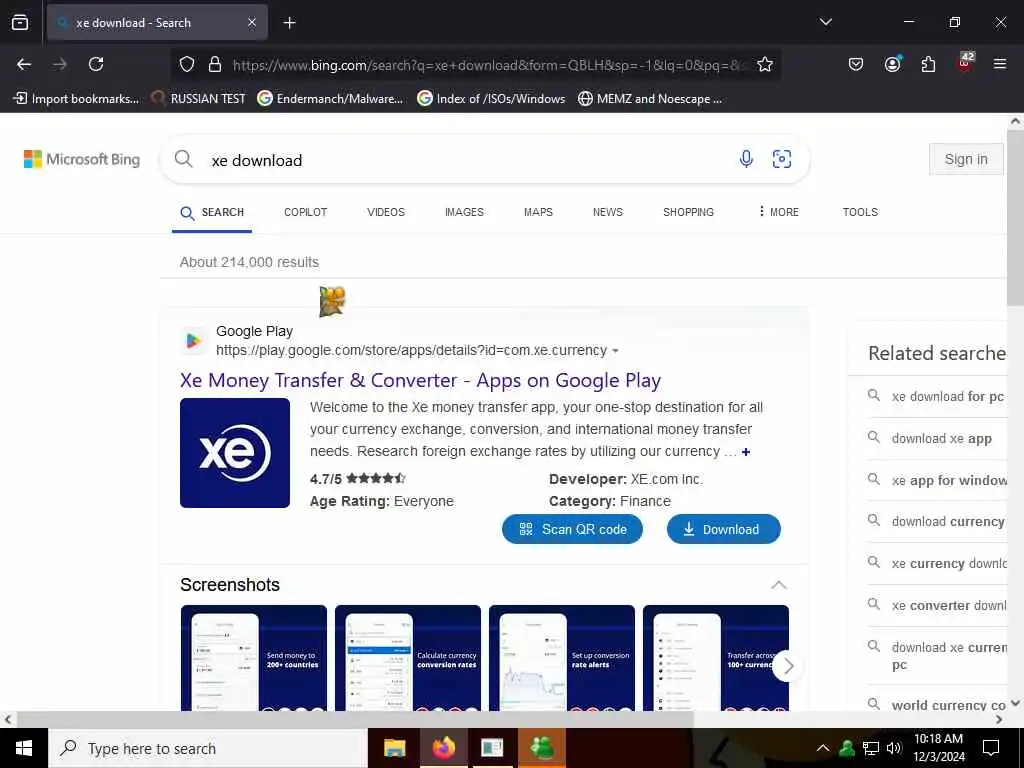Open the MEMZ and Noescape bookmark
Viewport: 1024px width, 768px height.
(650, 99)
